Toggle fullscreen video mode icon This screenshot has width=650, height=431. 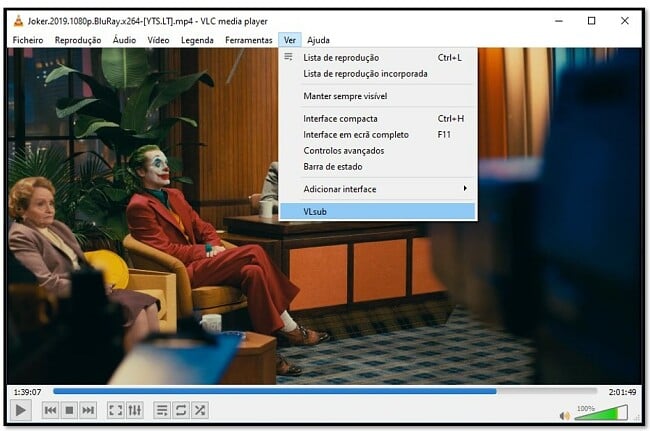point(115,410)
